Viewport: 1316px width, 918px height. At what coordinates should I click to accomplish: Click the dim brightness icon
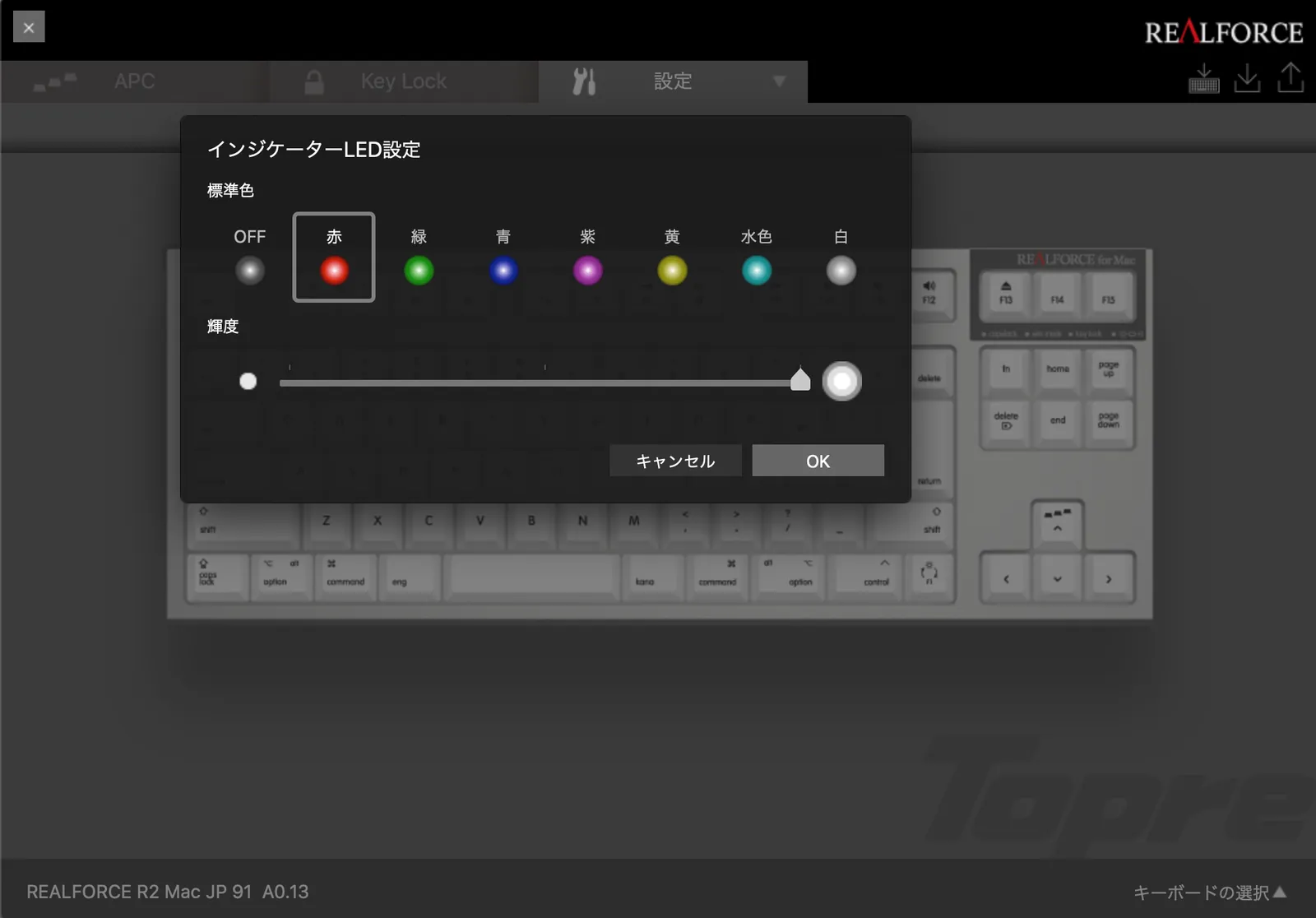tap(248, 382)
